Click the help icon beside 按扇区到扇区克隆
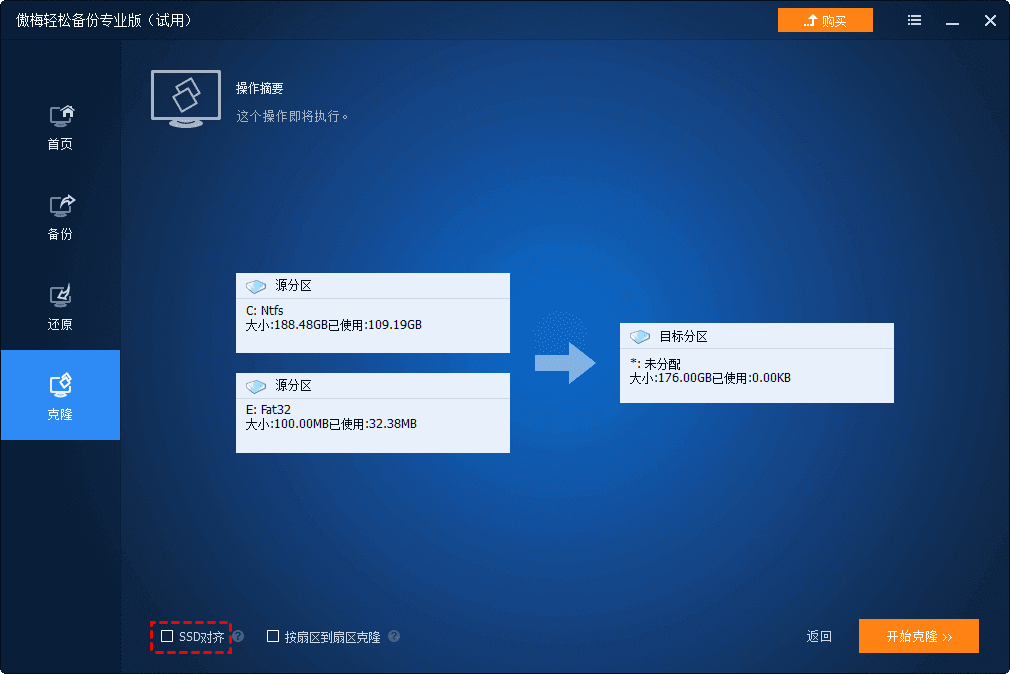1010x674 pixels. pyautogui.click(x=394, y=636)
